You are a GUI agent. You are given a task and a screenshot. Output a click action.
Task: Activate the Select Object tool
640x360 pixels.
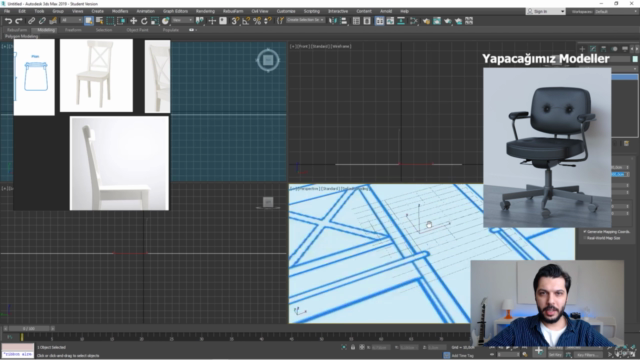pos(89,21)
